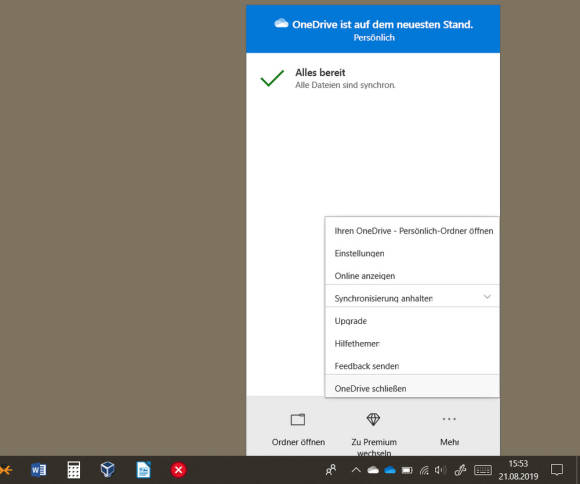Open the Ordner öffnen folder icon

point(298,420)
